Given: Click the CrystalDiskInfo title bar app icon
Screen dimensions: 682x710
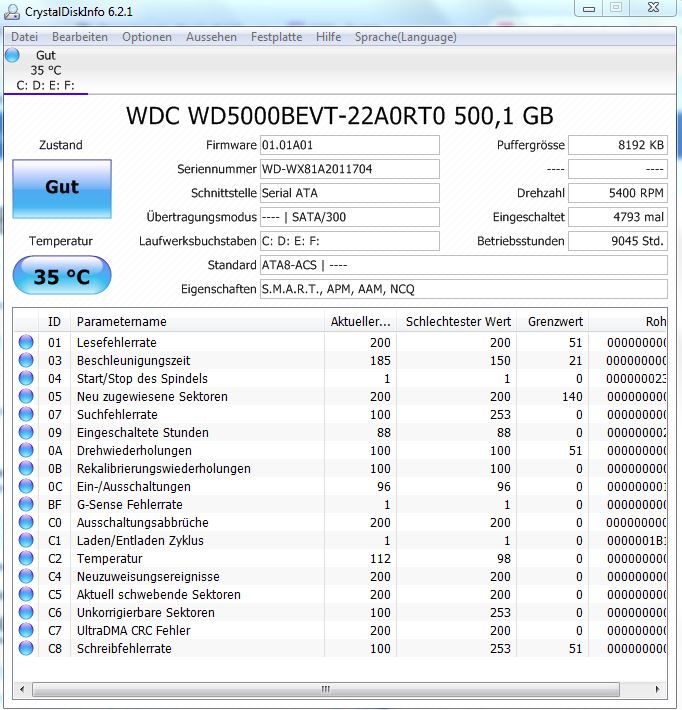Looking at the screenshot, I should coord(11,12).
